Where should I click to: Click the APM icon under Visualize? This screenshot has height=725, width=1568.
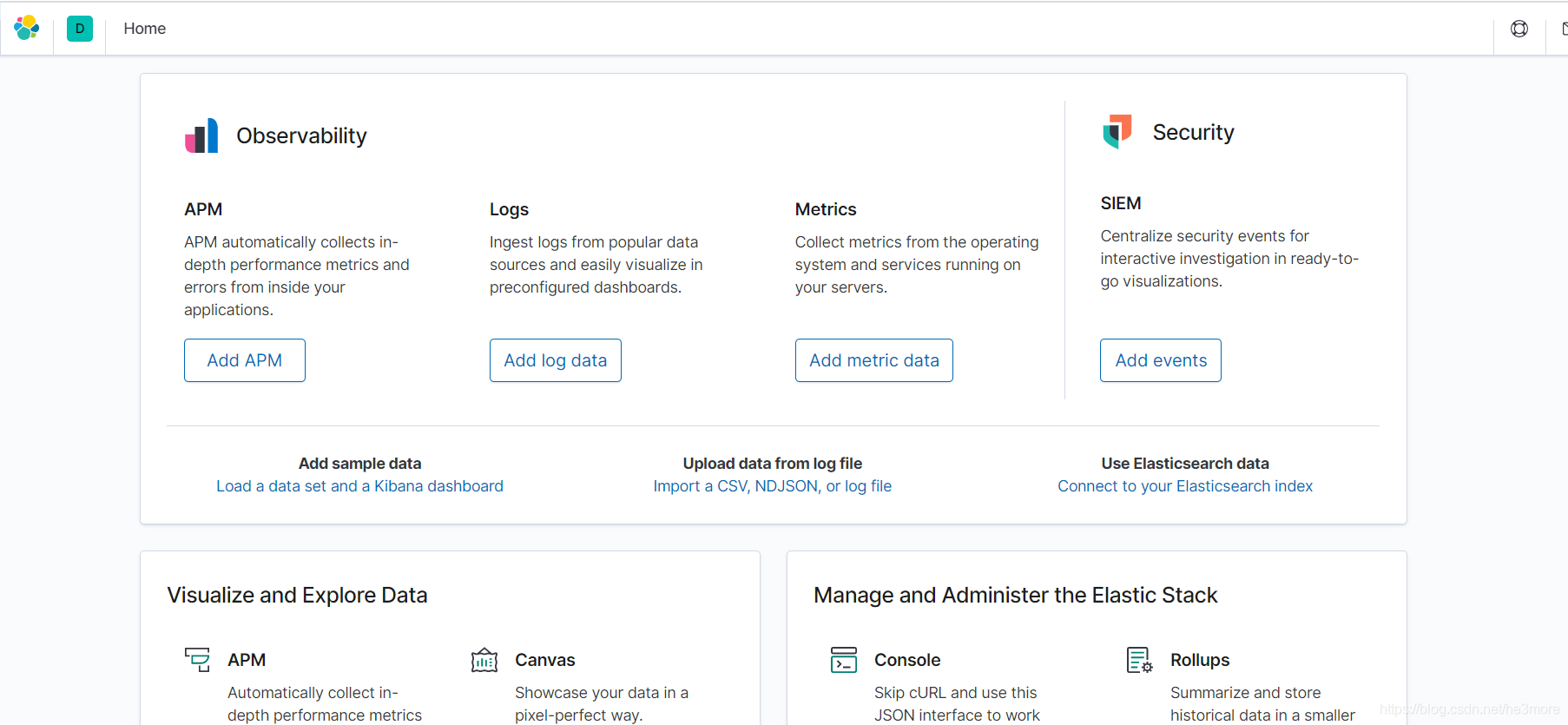pos(197,660)
